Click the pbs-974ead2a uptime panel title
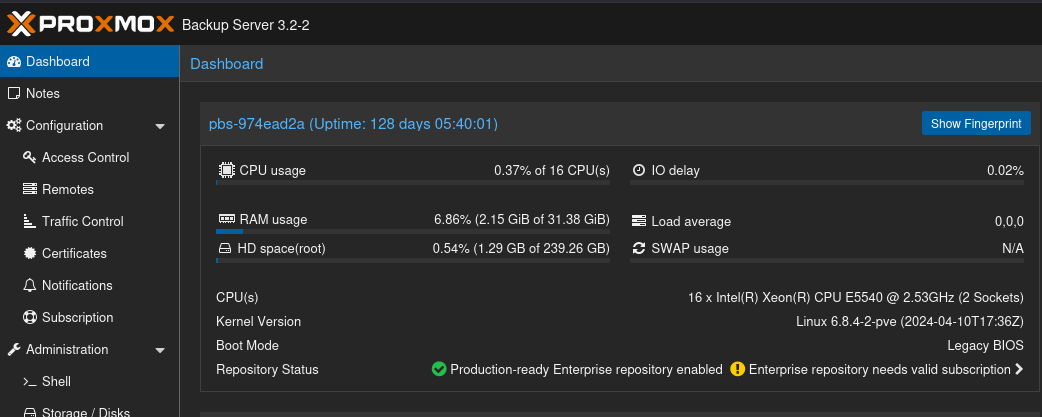Viewport: 1042px width, 417px height. click(x=353, y=124)
